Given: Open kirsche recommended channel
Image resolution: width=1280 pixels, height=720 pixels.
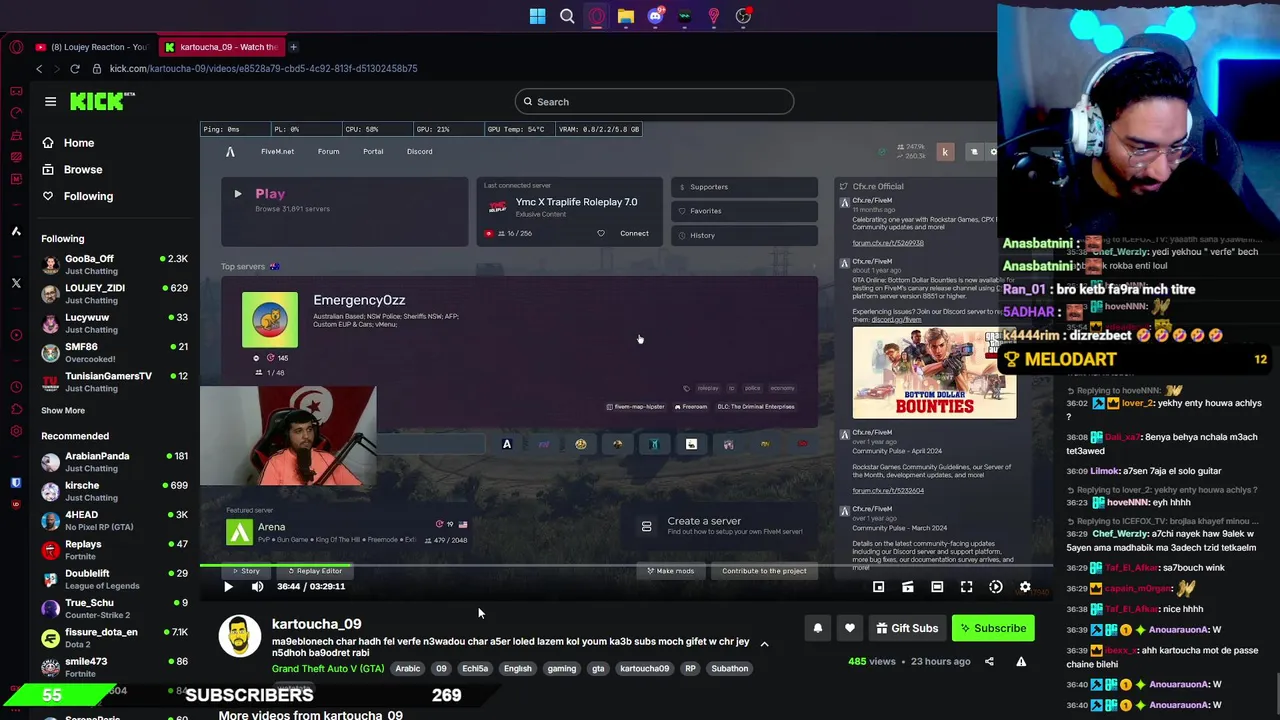Looking at the screenshot, I should point(115,491).
